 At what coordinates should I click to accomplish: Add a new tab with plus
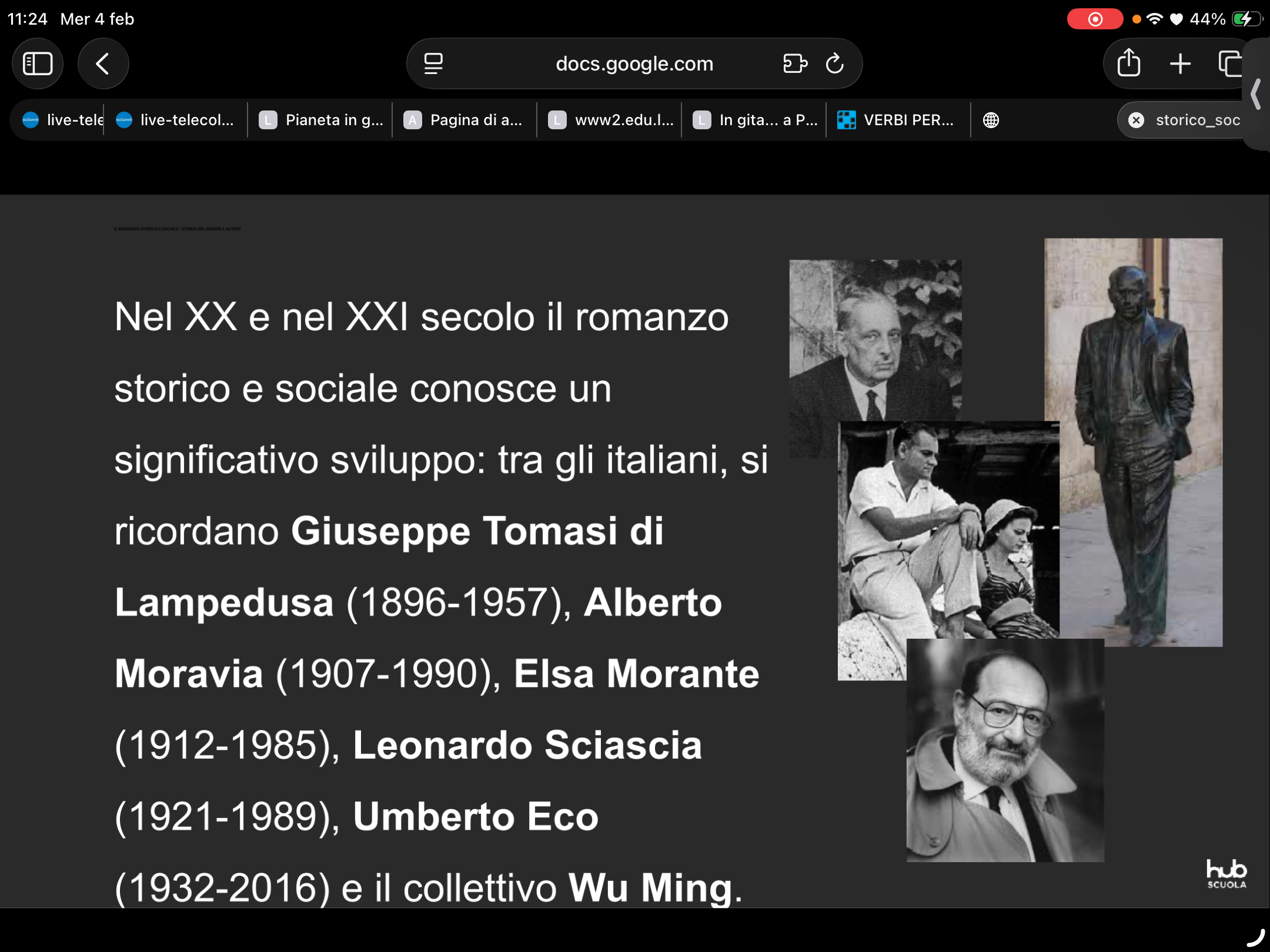tap(1180, 63)
